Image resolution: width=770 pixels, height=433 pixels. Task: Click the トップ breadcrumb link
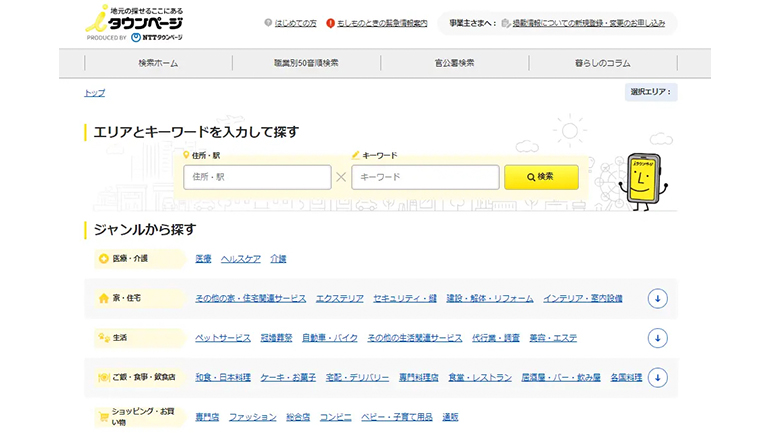click(x=94, y=93)
